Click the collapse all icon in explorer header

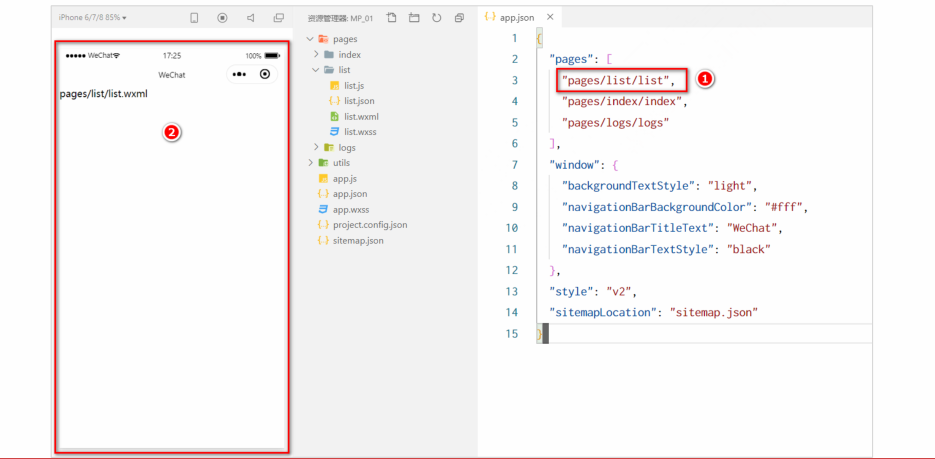point(459,18)
